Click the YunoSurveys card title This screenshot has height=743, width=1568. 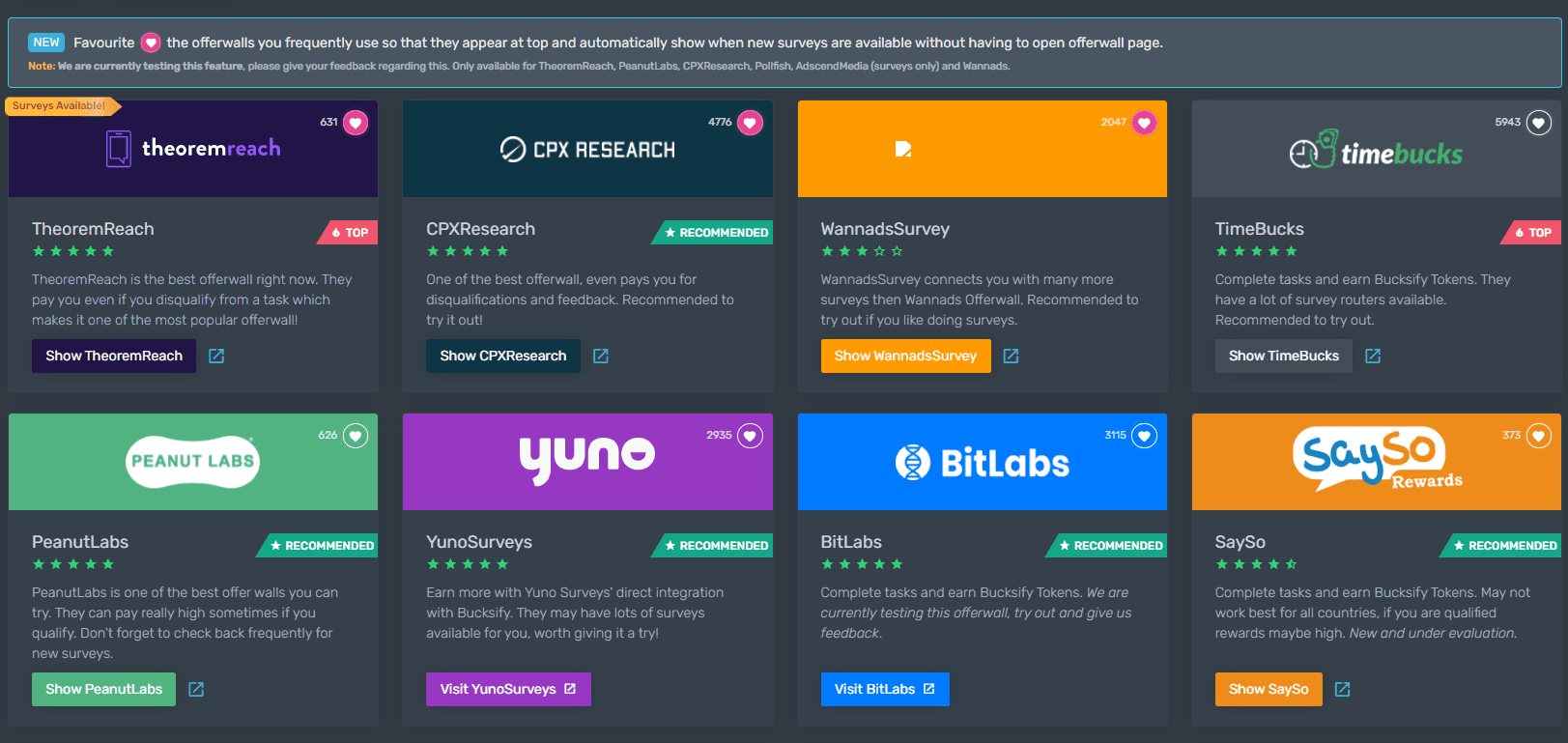pos(479,542)
